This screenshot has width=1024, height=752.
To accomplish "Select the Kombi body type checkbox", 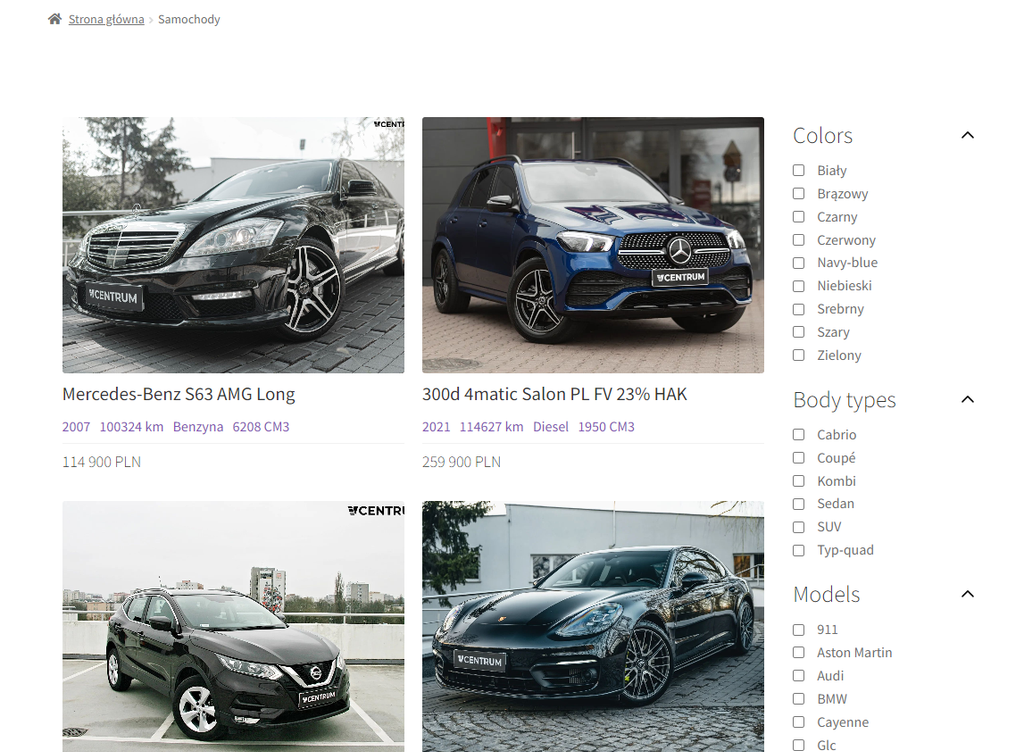I will (x=799, y=481).
